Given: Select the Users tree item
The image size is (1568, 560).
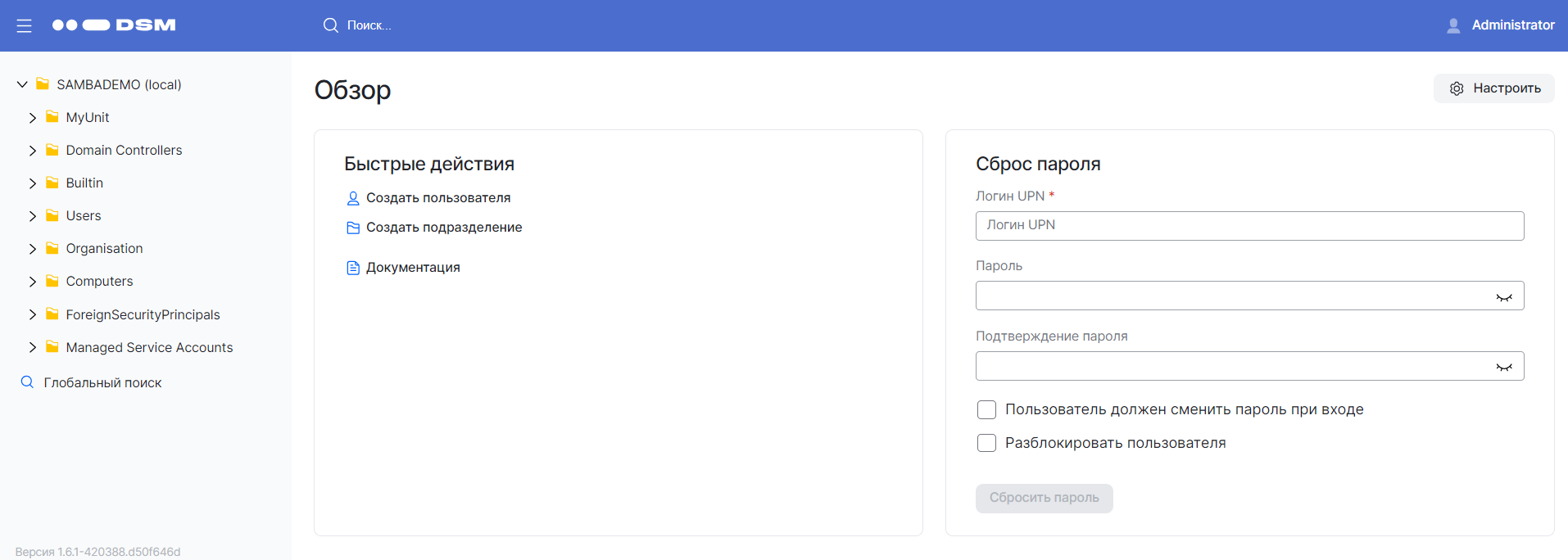Looking at the screenshot, I should pyautogui.click(x=84, y=216).
